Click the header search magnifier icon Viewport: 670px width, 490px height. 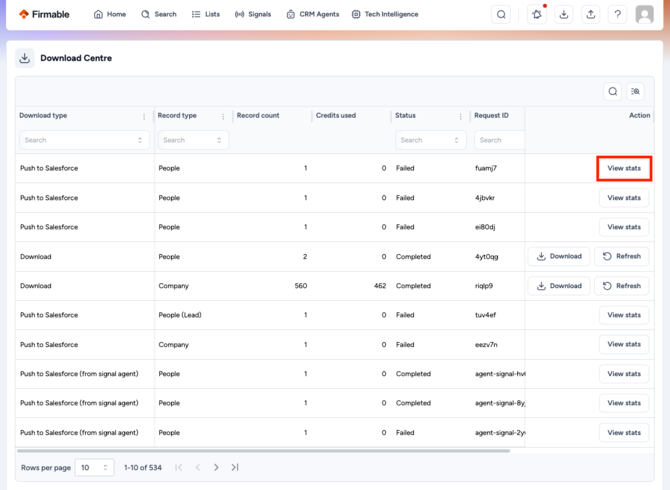click(x=501, y=15)
